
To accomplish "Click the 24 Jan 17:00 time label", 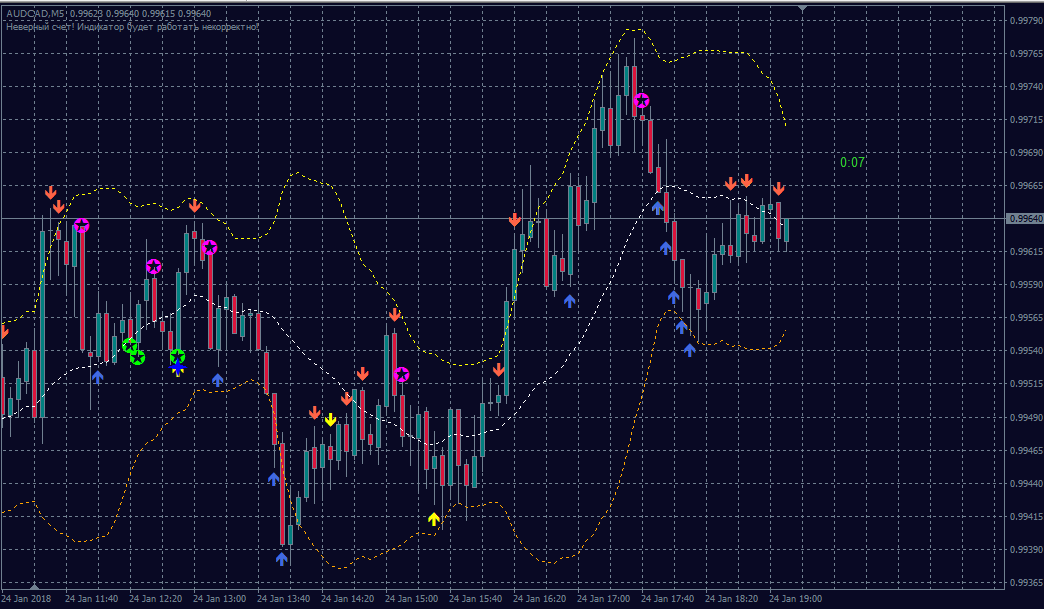I will point(604,599).
